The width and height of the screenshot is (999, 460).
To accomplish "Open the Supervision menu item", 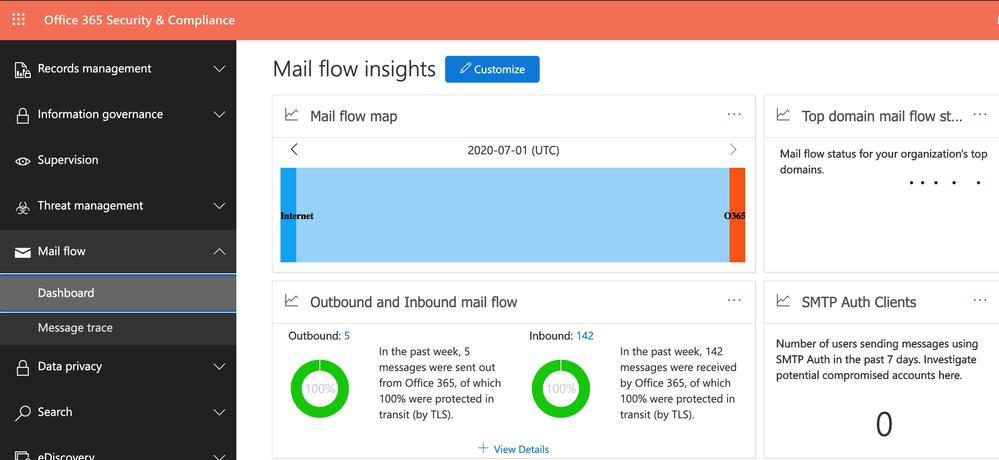I will (118, 161).
